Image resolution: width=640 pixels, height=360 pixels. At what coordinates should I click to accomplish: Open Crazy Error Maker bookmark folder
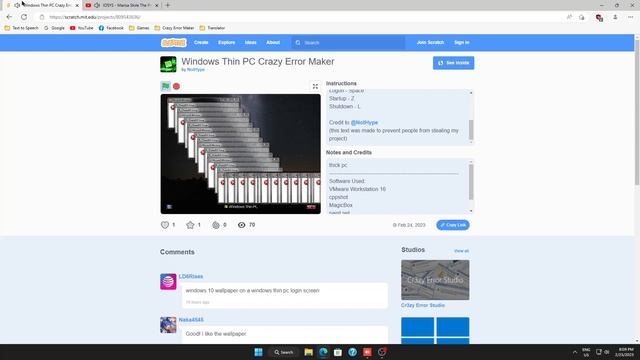pos(174,28)
